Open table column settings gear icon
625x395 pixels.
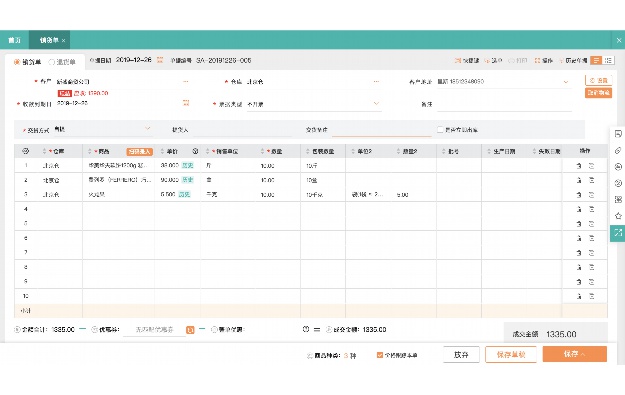[26, 151]
